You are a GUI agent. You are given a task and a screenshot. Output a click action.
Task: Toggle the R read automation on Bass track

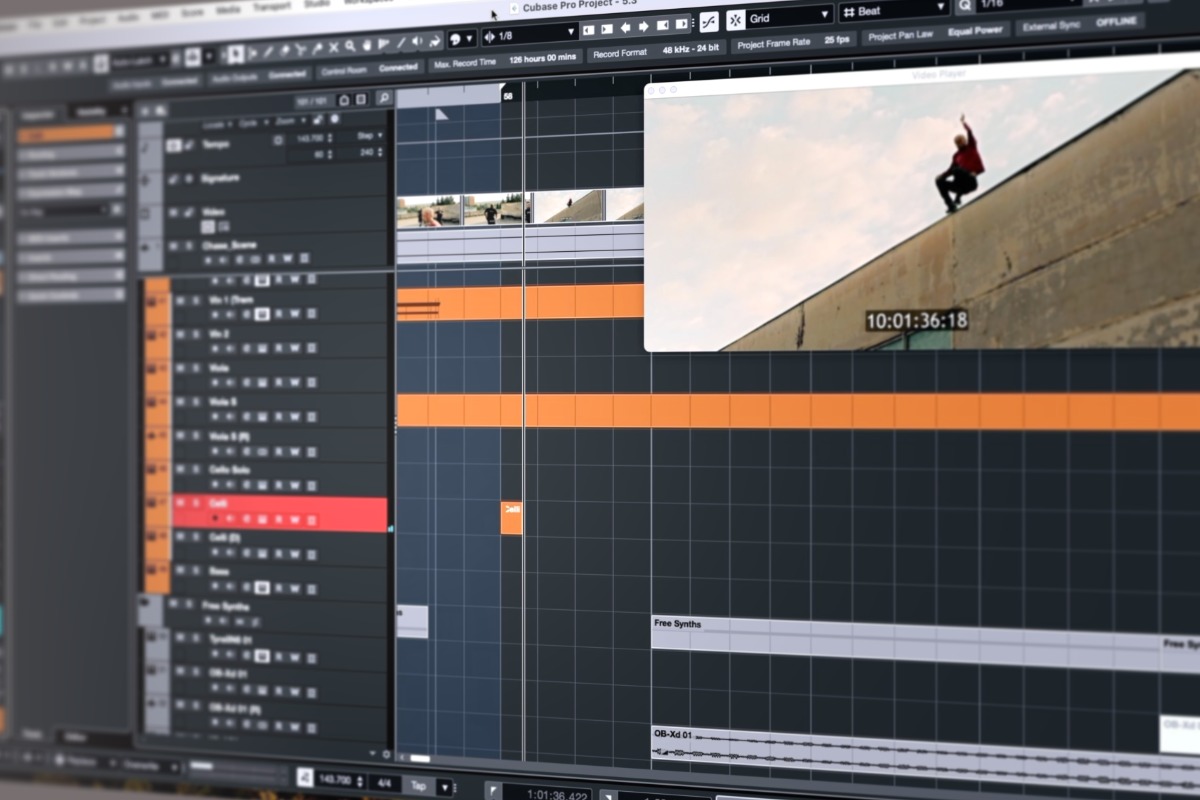tap(278, 588)
